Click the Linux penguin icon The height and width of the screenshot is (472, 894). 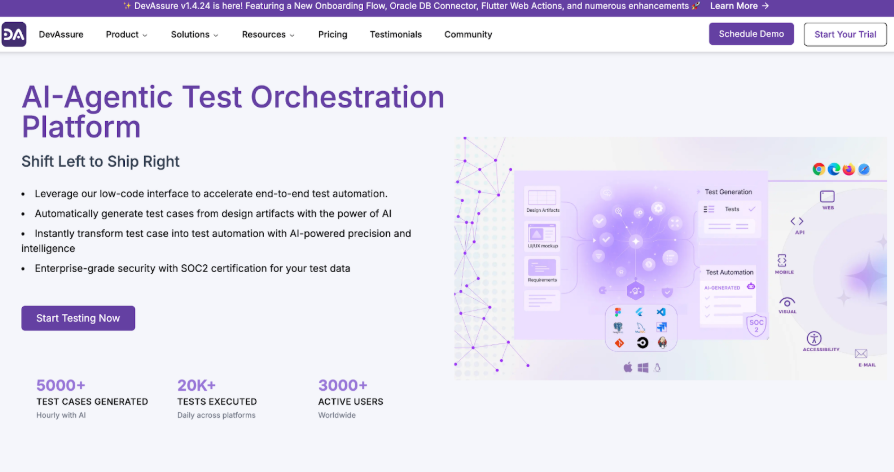[x=657, y=368]
